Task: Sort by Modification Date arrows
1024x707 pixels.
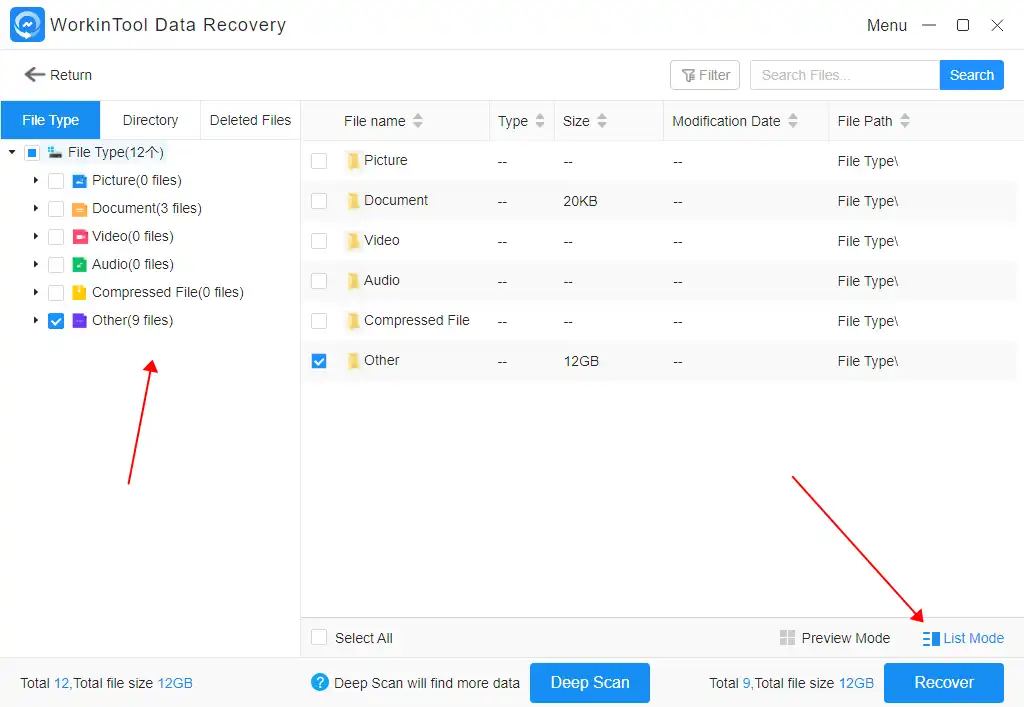Action: [793, 121]
